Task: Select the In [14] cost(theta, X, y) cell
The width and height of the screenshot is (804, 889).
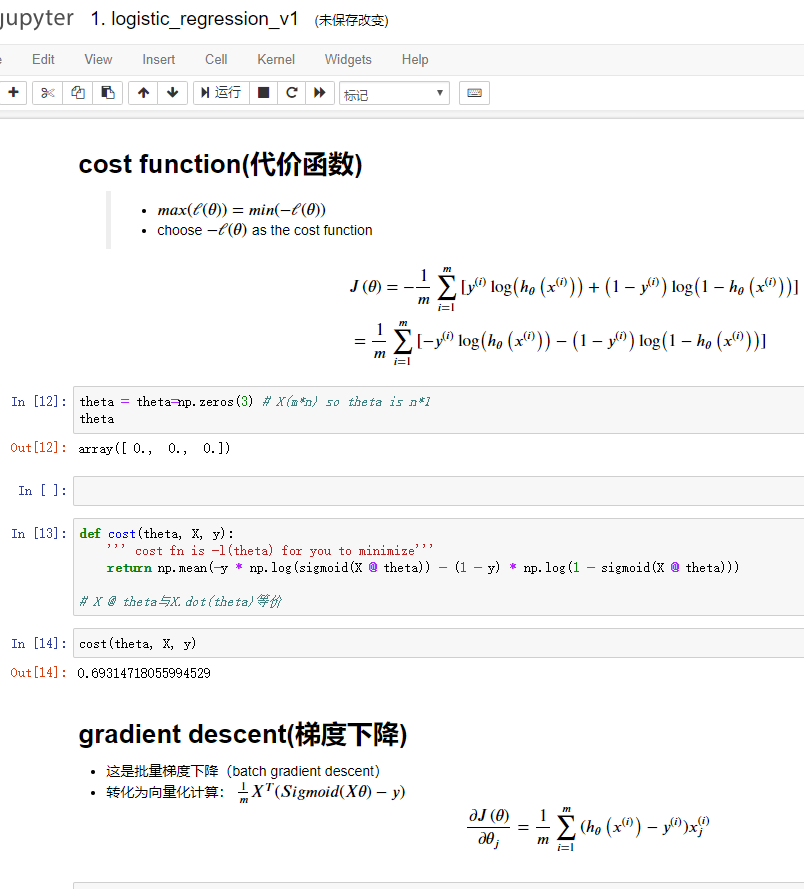Action: coord(438,644)
